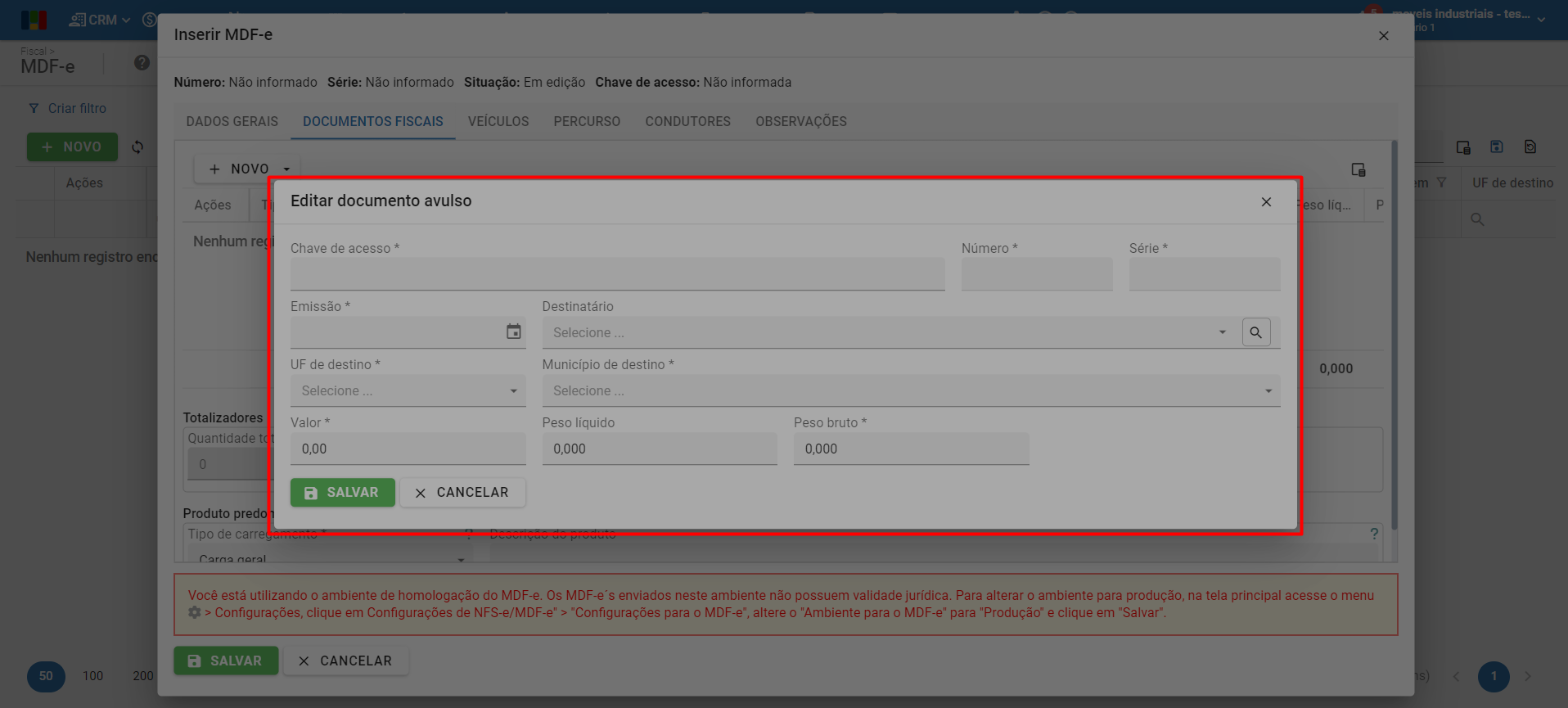The width and height of the screenshot is (1568, 708).
Task: Click SALVAR in Editar documento avulso dialog
Action: (x=343, y=493)
